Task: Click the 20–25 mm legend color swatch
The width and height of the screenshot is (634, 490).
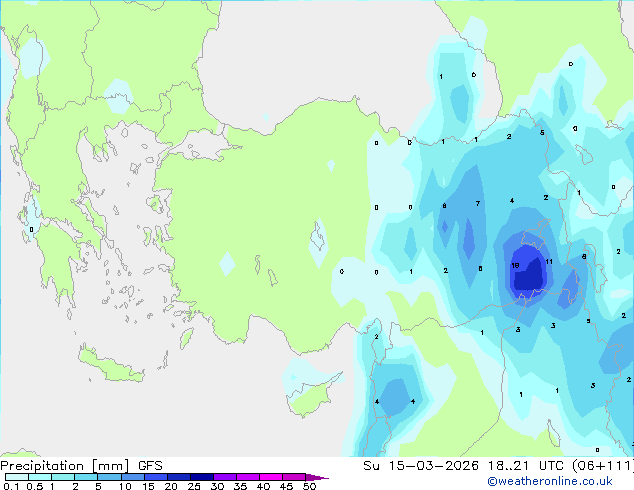Action: (x=178, y=477)
